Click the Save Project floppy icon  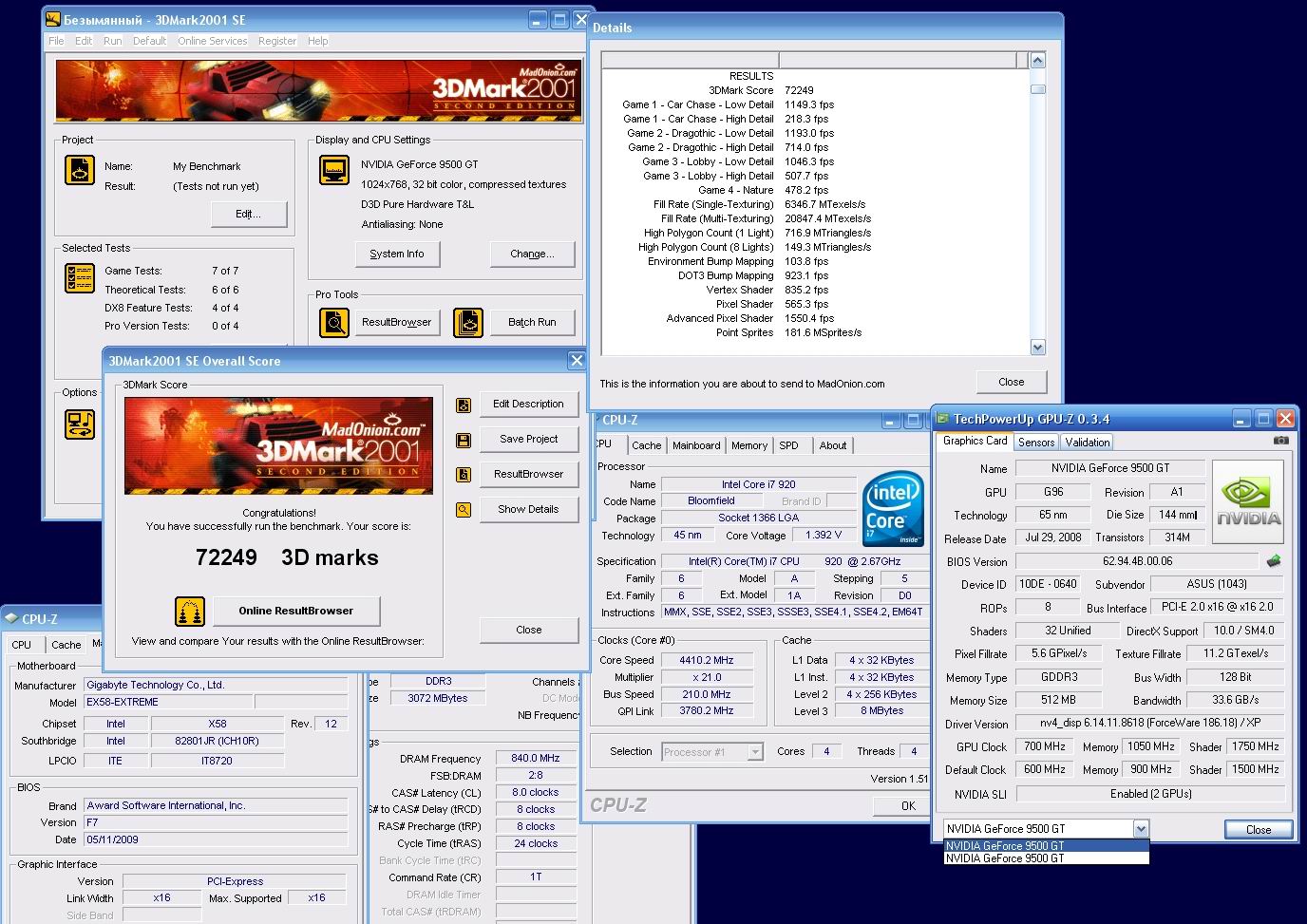click(464, 441)
